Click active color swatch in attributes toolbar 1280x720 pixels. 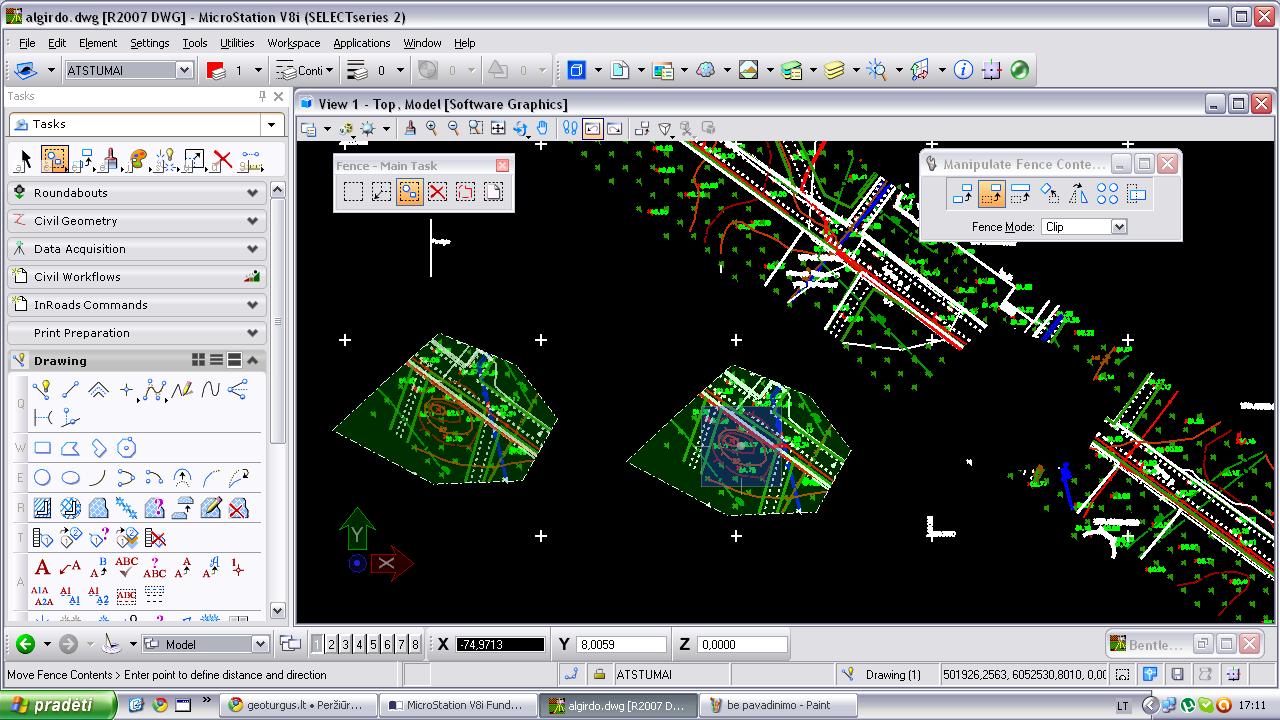click(x=215, y=70)
